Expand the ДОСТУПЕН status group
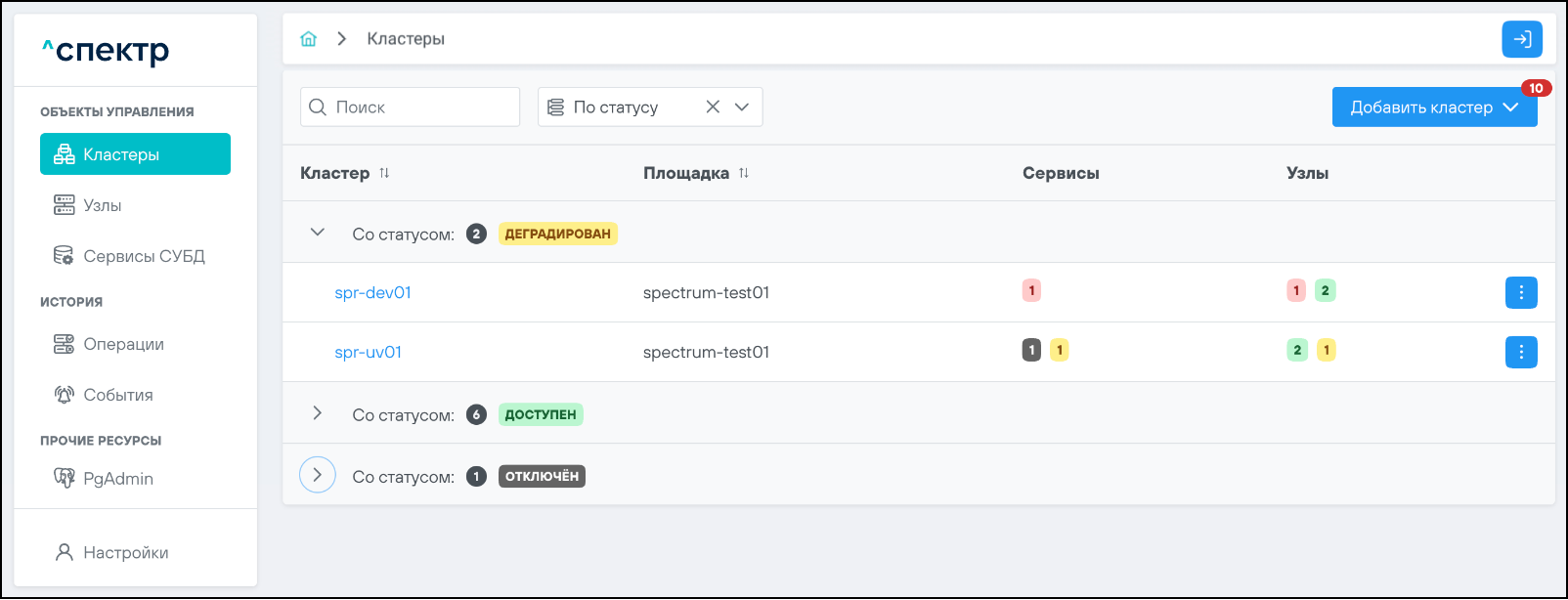 (x=317, y=413)
